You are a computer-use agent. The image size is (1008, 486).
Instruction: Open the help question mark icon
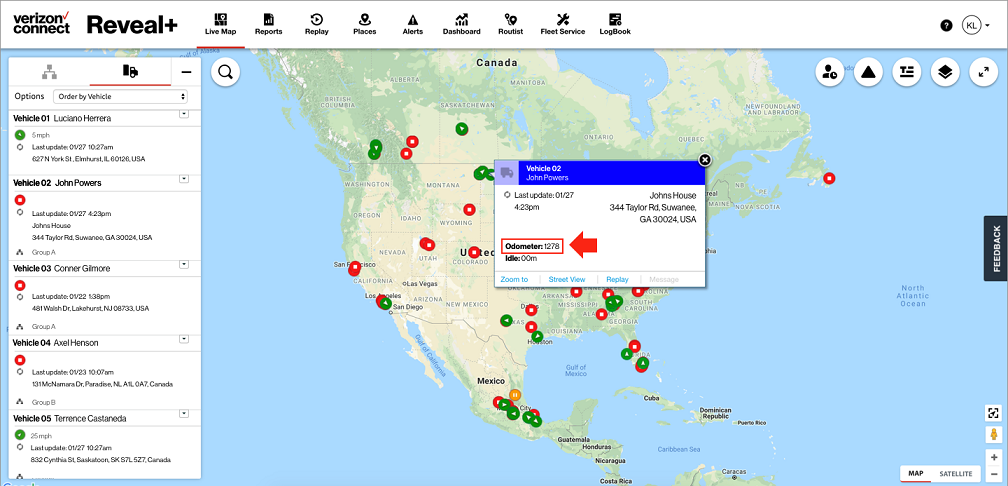click(x=946, y=26)
